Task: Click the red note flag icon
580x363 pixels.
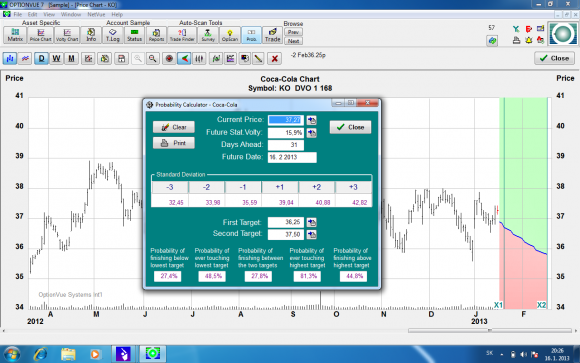Action: coord(529,29)
